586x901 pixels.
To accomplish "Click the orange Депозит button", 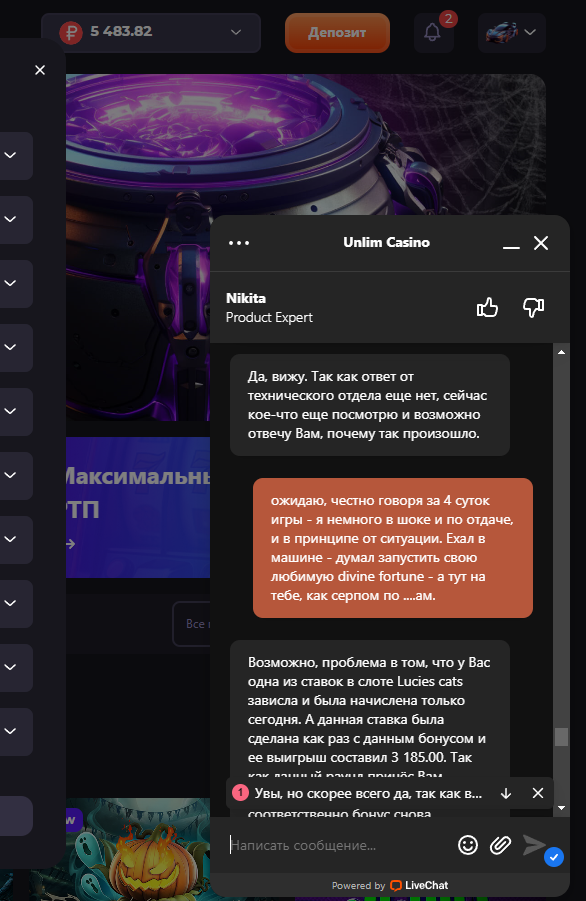I will point(337,33).
